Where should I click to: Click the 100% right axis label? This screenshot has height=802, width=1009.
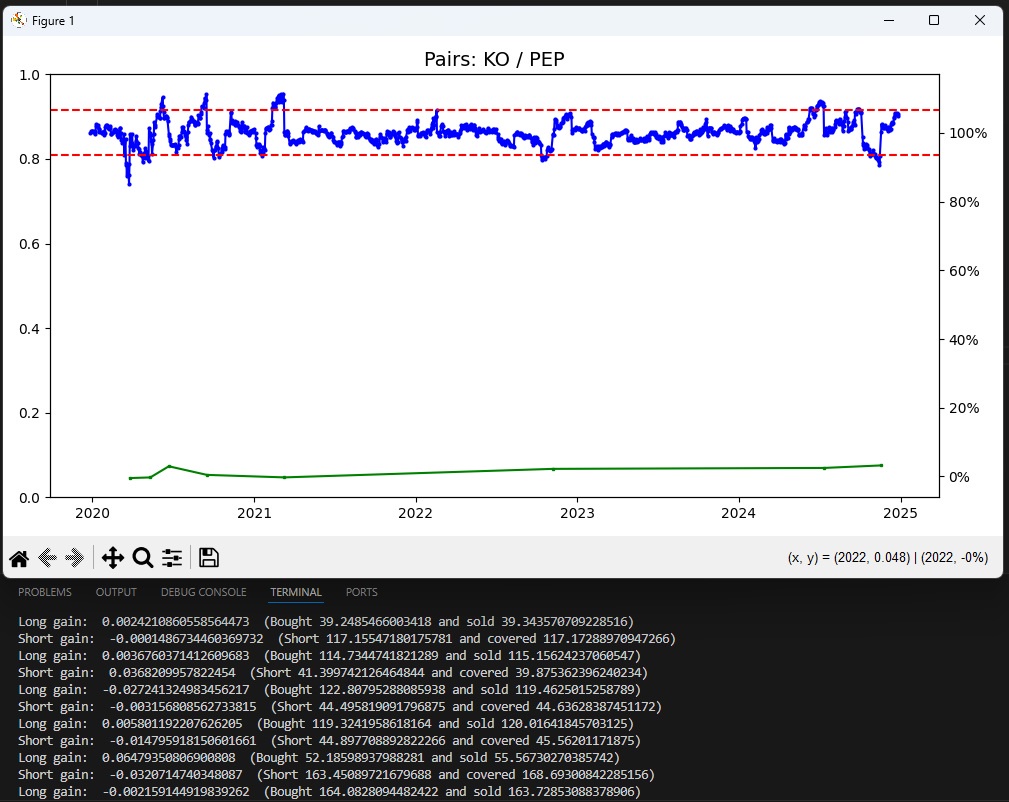(968, 133)
